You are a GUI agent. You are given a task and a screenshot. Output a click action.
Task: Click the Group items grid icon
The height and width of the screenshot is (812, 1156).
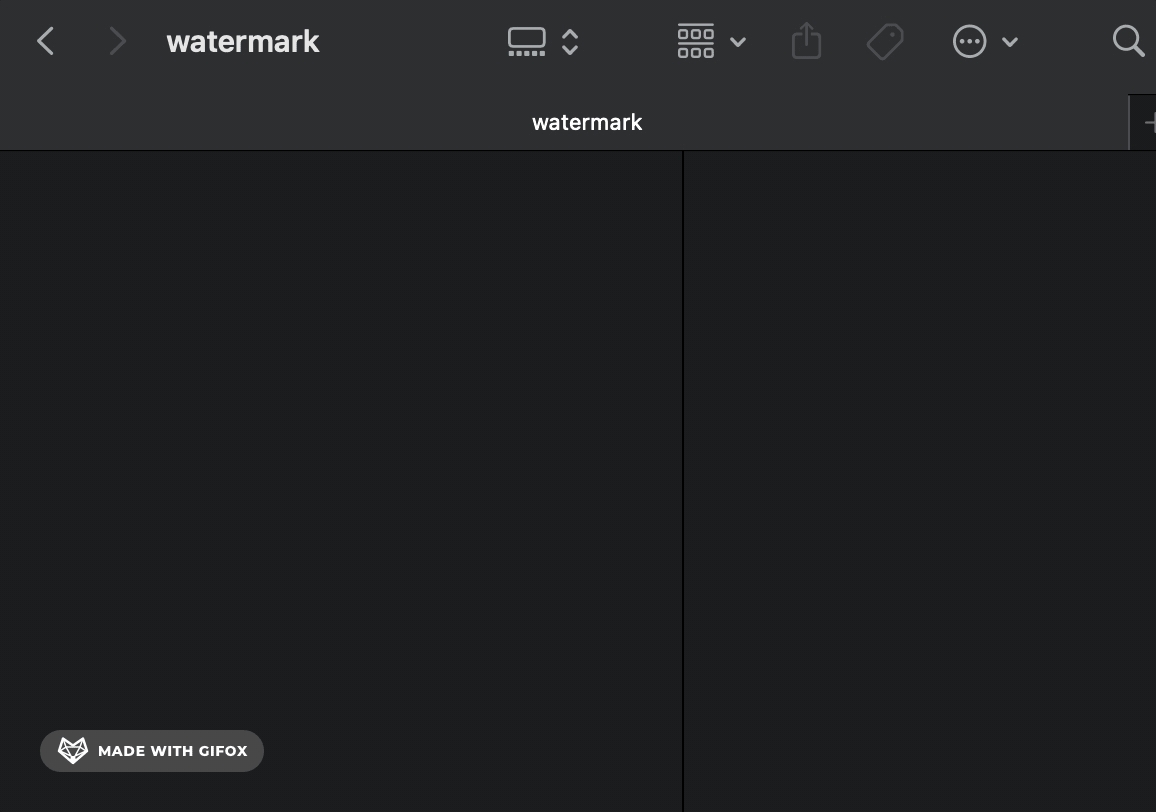point(695,41)
